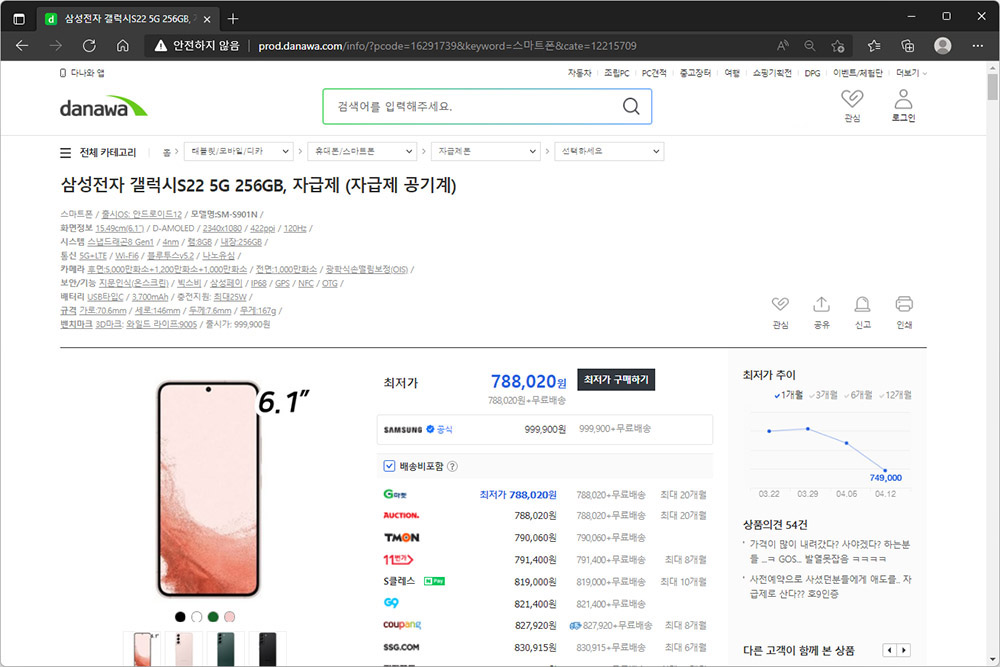Open browser collections icon
1000x667 pixels.
click(907, 46)
